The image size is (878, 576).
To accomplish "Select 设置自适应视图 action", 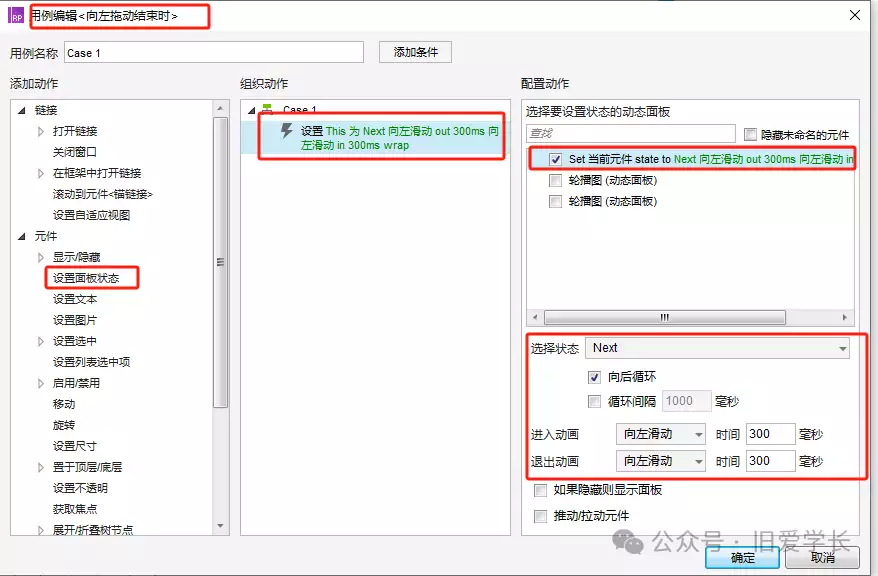I will (x=91, y=215).
